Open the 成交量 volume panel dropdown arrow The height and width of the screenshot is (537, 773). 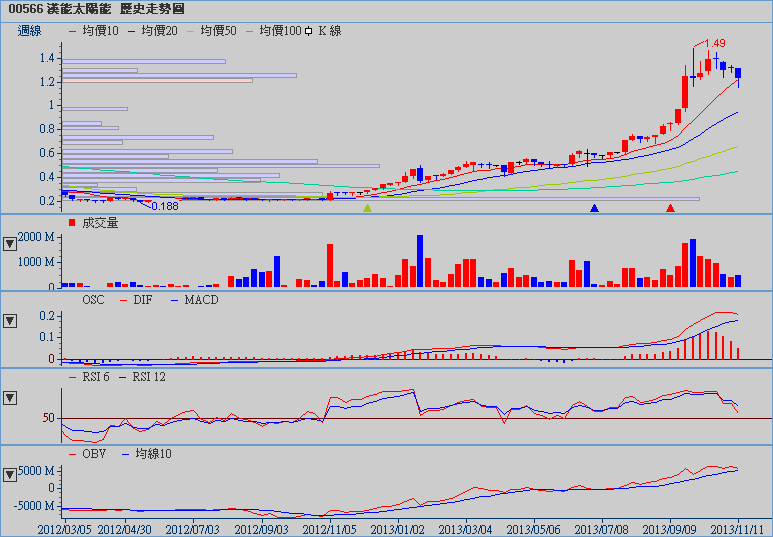coord(10,243)
